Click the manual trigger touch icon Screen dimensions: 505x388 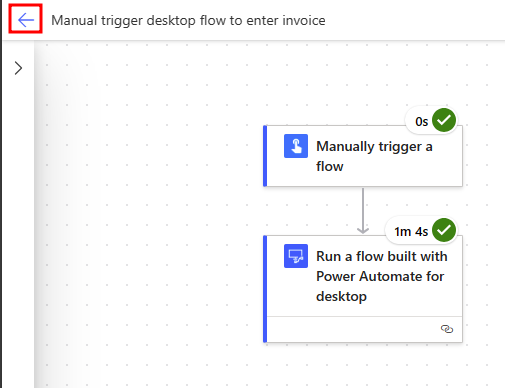(296, 146)
